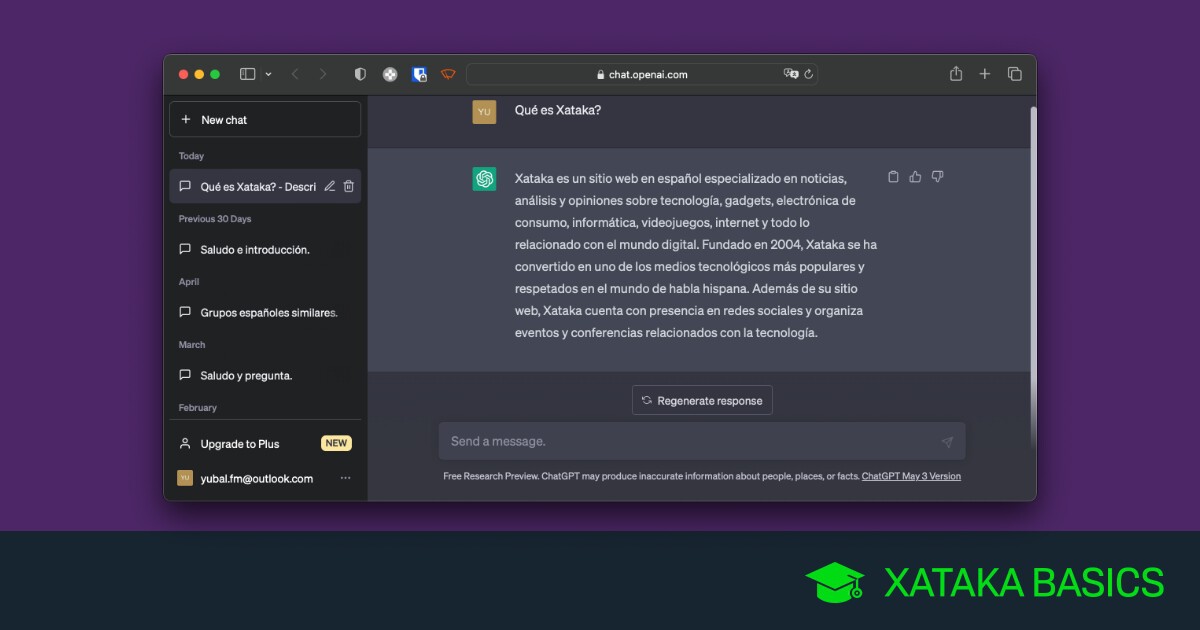Image resolution: width=1200 pixels, height=630 pixels.
Task: Copy the ChatGPT response to clipboard
Action: 893,177
